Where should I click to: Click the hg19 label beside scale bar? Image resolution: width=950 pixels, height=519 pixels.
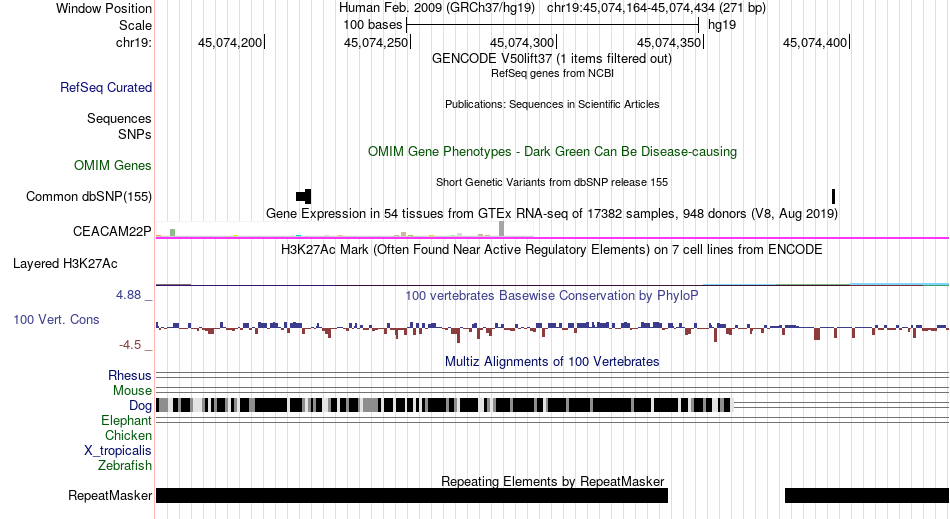tap(722, 25)
